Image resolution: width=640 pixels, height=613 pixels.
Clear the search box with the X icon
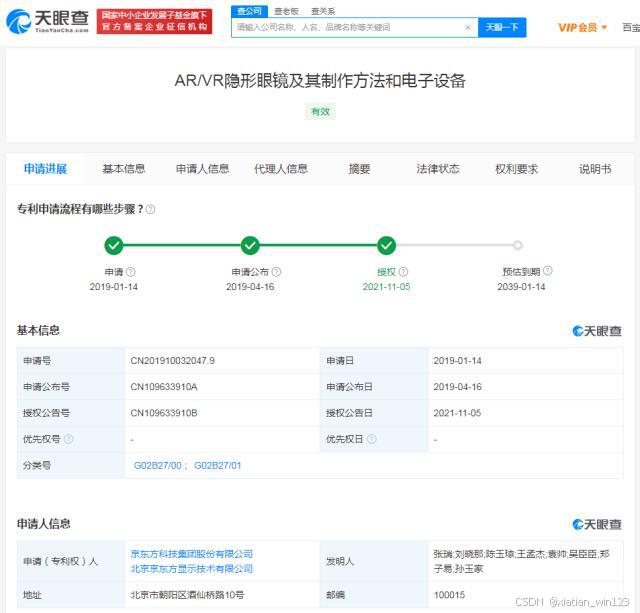pos(468,27)
